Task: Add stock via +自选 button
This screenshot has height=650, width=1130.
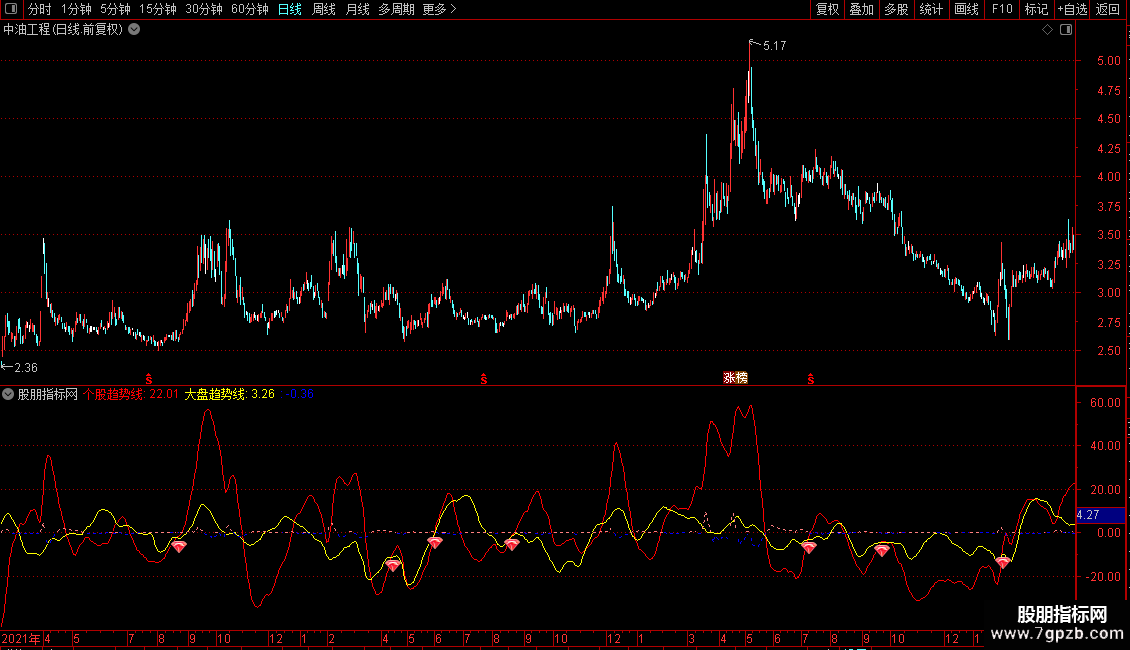Action: coord(1072,9)
